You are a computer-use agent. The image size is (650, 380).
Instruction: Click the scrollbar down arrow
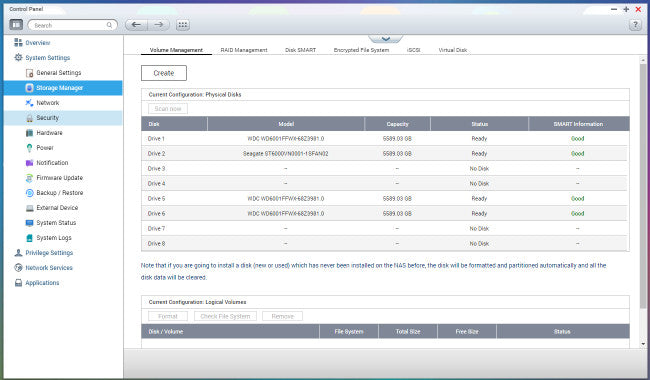[643, 344]
